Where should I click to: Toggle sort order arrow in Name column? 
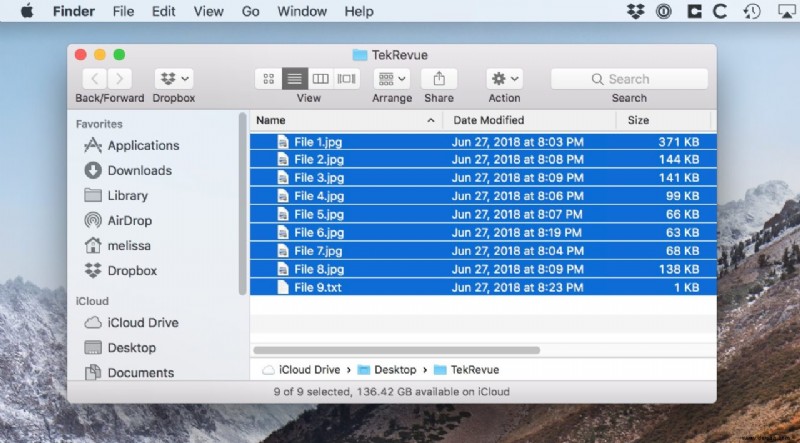pos(431,120)
